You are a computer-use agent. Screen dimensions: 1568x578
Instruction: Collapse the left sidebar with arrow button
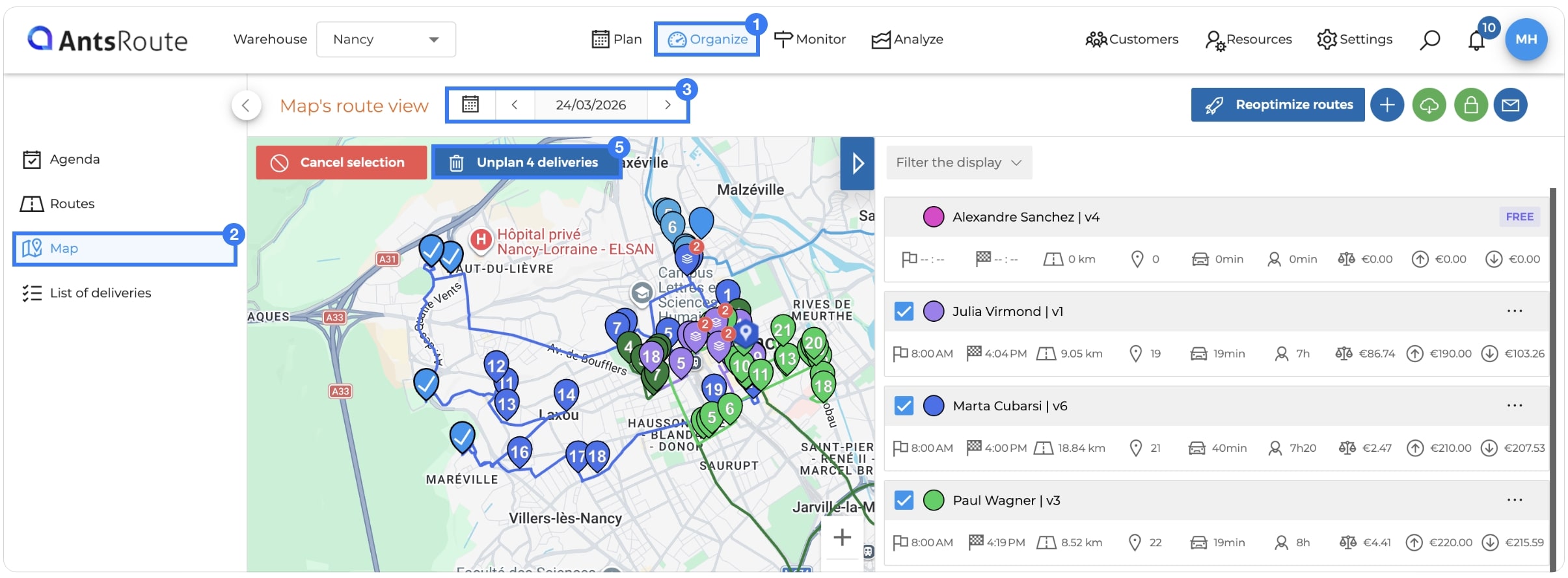246,105
